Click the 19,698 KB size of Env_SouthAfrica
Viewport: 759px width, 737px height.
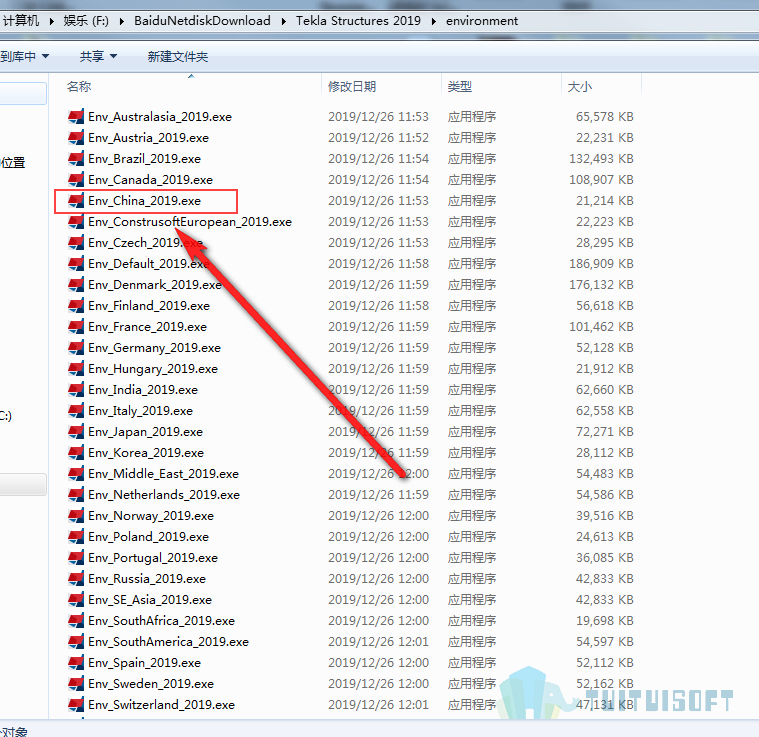coord(605,621)
